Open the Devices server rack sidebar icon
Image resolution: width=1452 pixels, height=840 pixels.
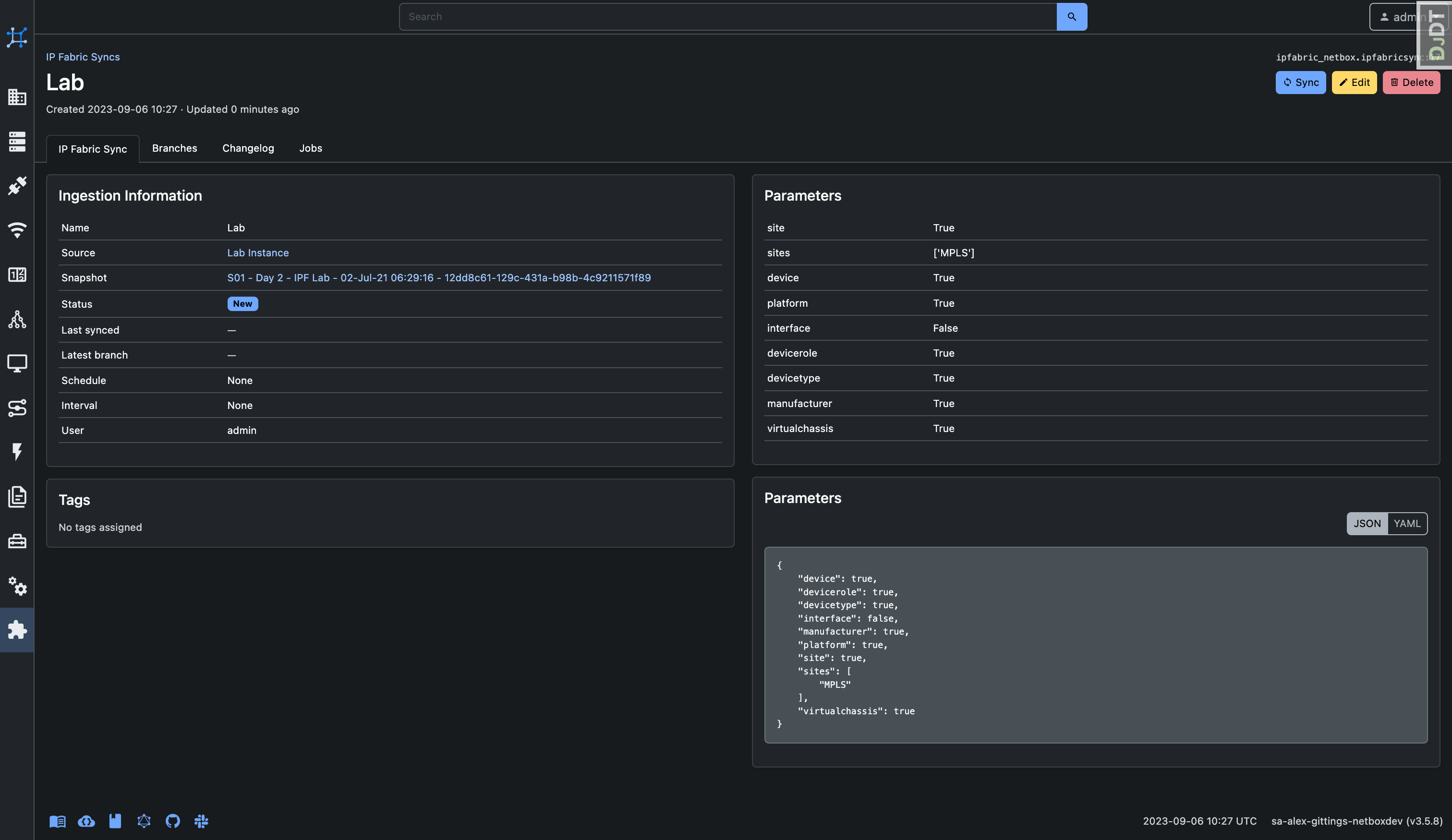point(17,141)
